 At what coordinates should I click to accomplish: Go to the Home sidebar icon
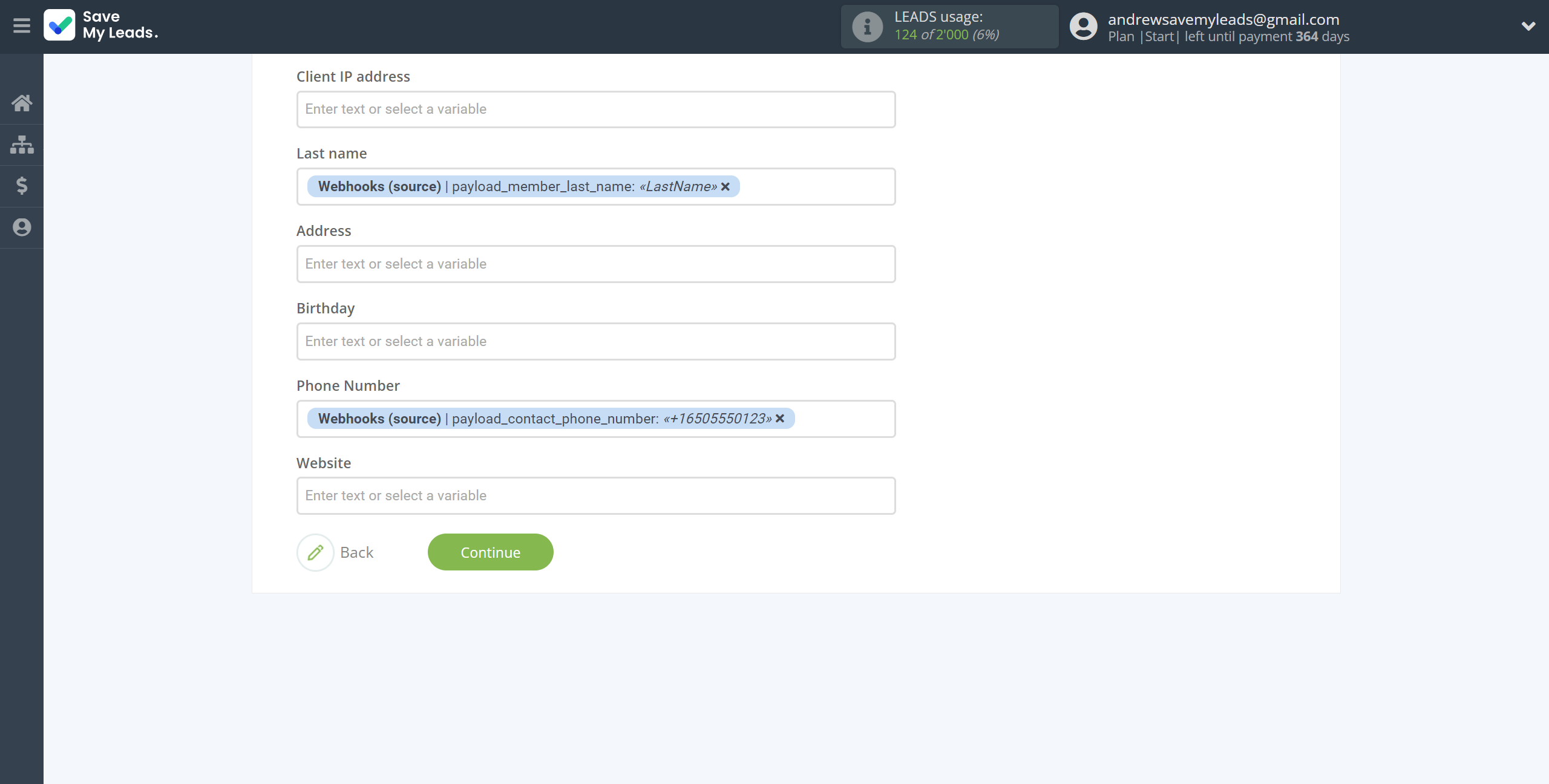(22, 103)
